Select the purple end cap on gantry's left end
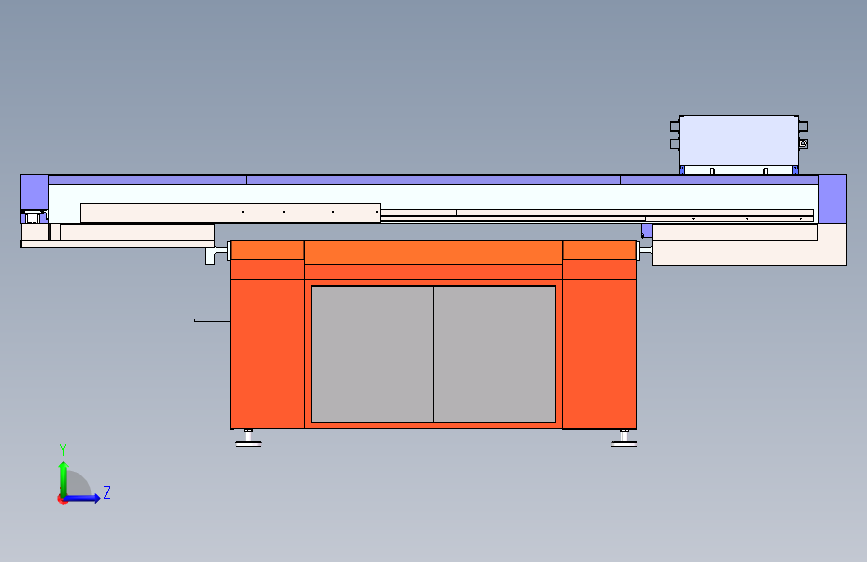 34,191
